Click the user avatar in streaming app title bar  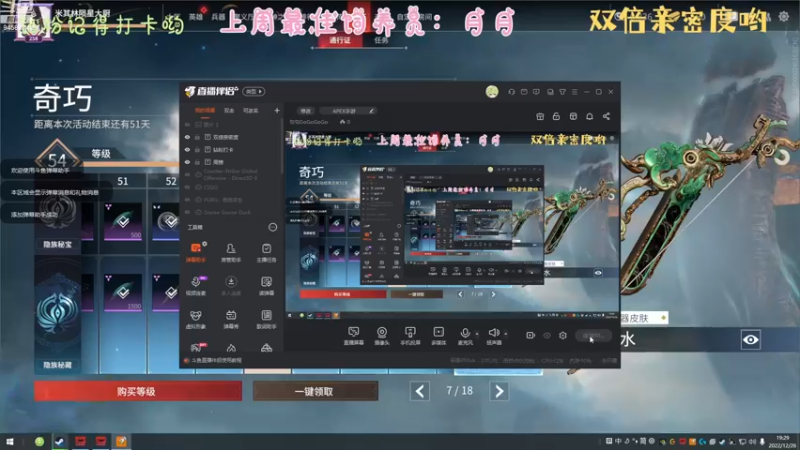pyautogui.click(x=492, y=91)
